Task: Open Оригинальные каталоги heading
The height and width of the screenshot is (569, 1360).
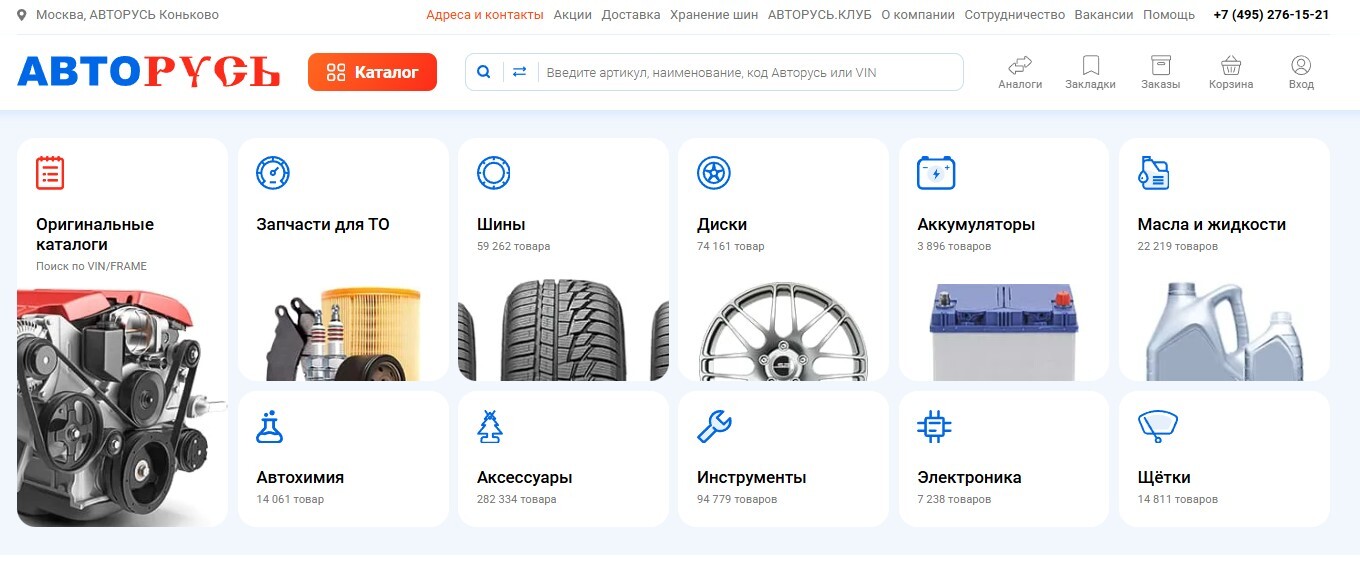Action: point(95,234)
